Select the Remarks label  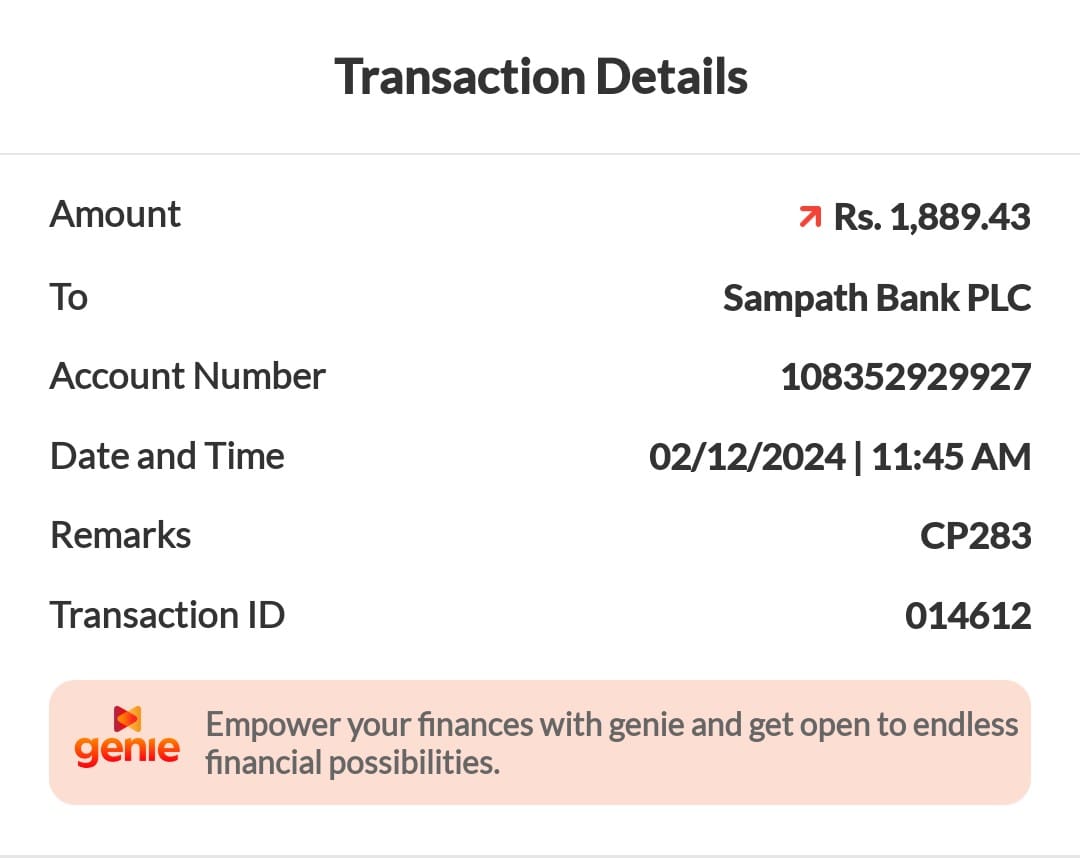tap(120, 535)
